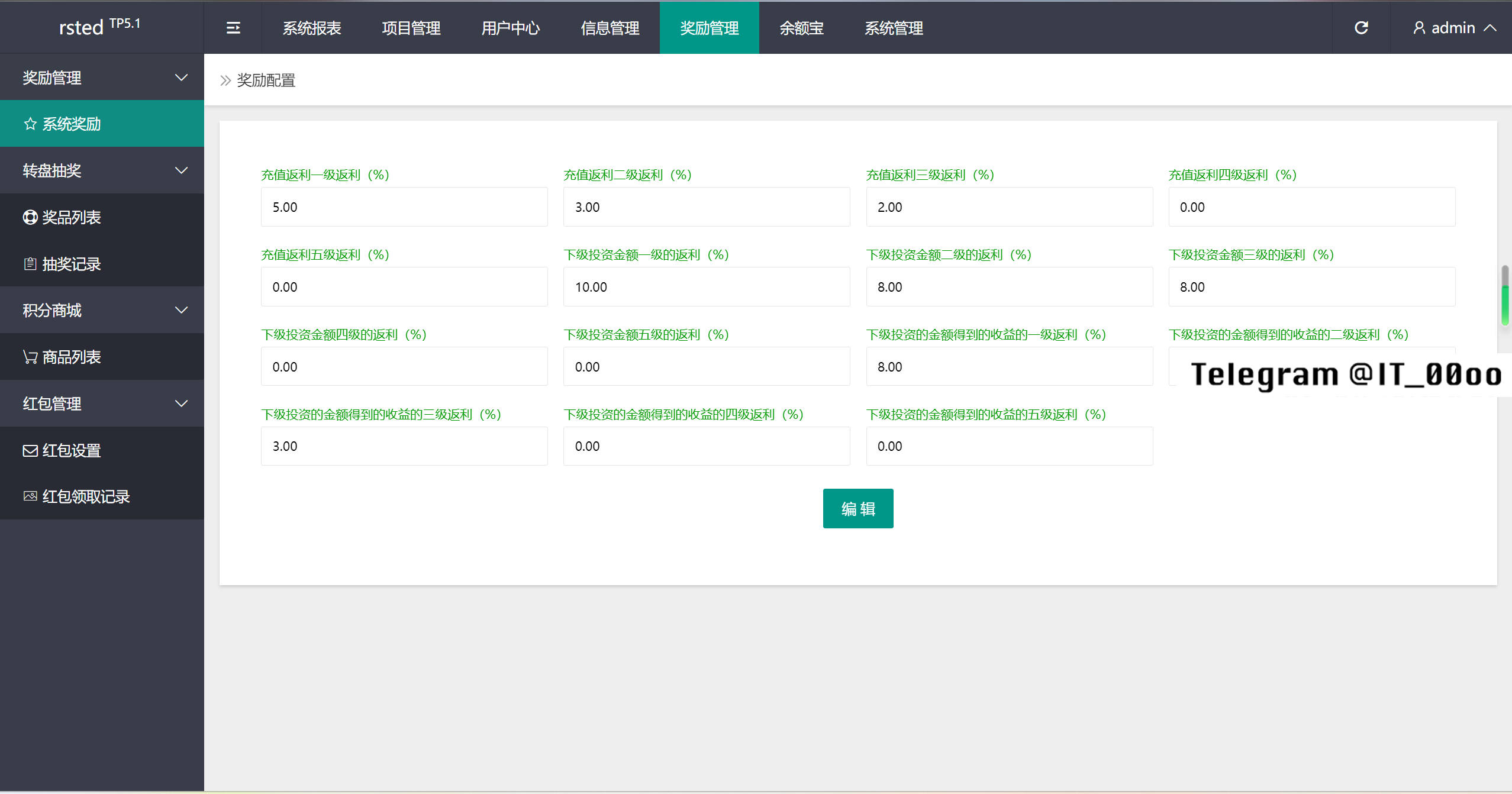1512x794 pixels.
Task: Click the lifebuoy icon beside 奖品列表
Action: click(x=30, y=217)
